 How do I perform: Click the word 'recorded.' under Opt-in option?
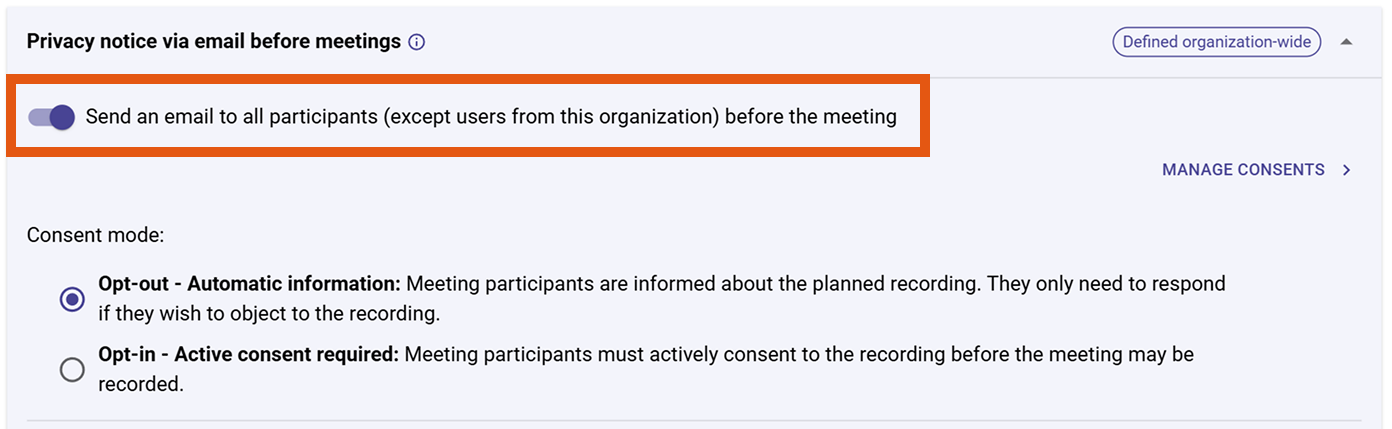tap(141, 384)
